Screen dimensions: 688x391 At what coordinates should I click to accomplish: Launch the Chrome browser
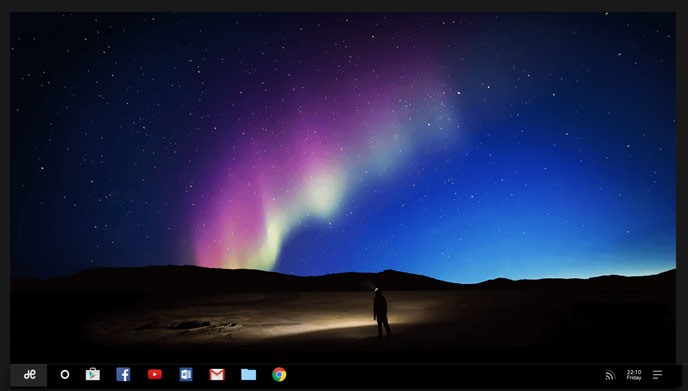pyautogui.click(x=279, y=374)
